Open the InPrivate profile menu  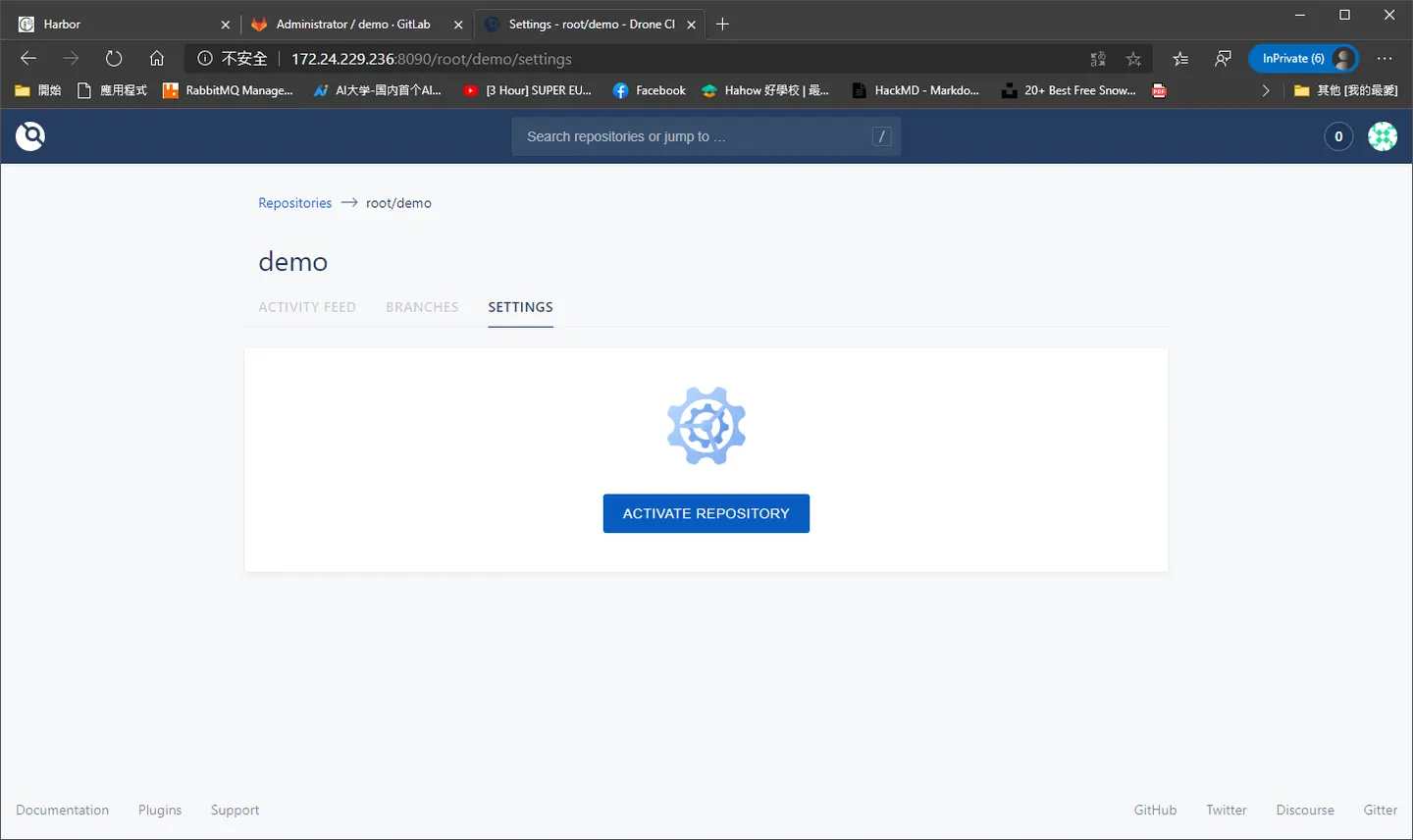tap(1304, 59)
